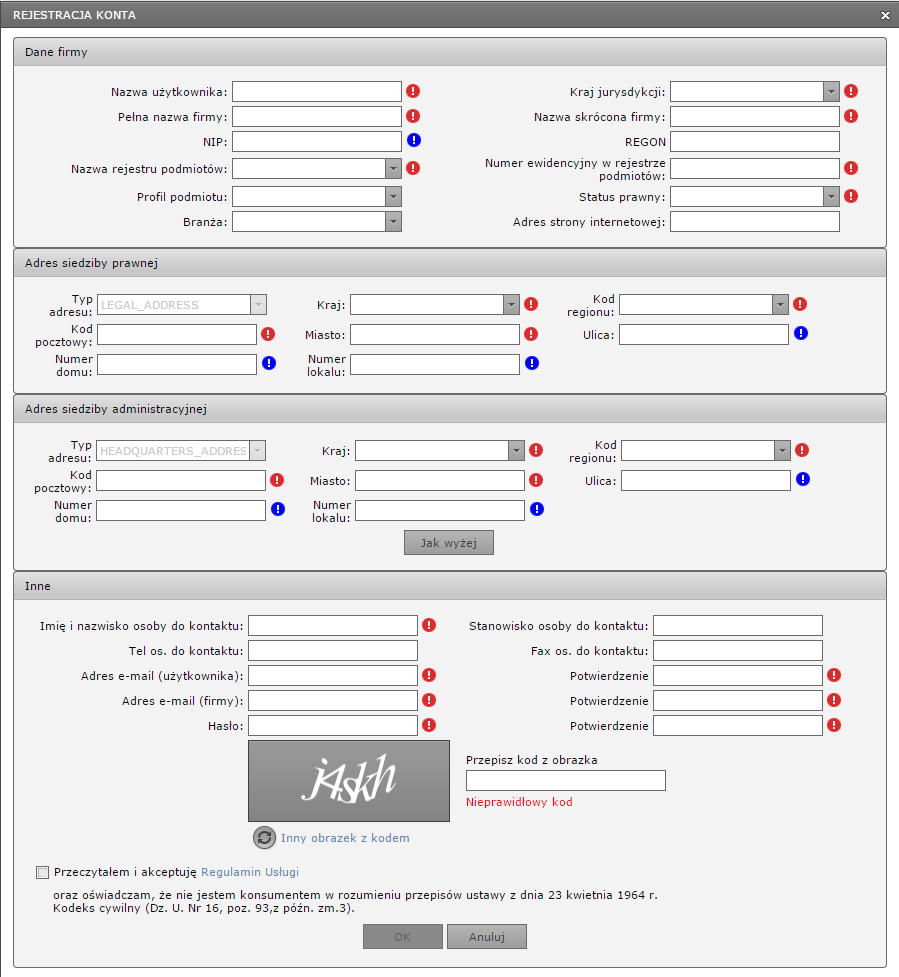Click red error icon beside Hasło field

(429, 725)
